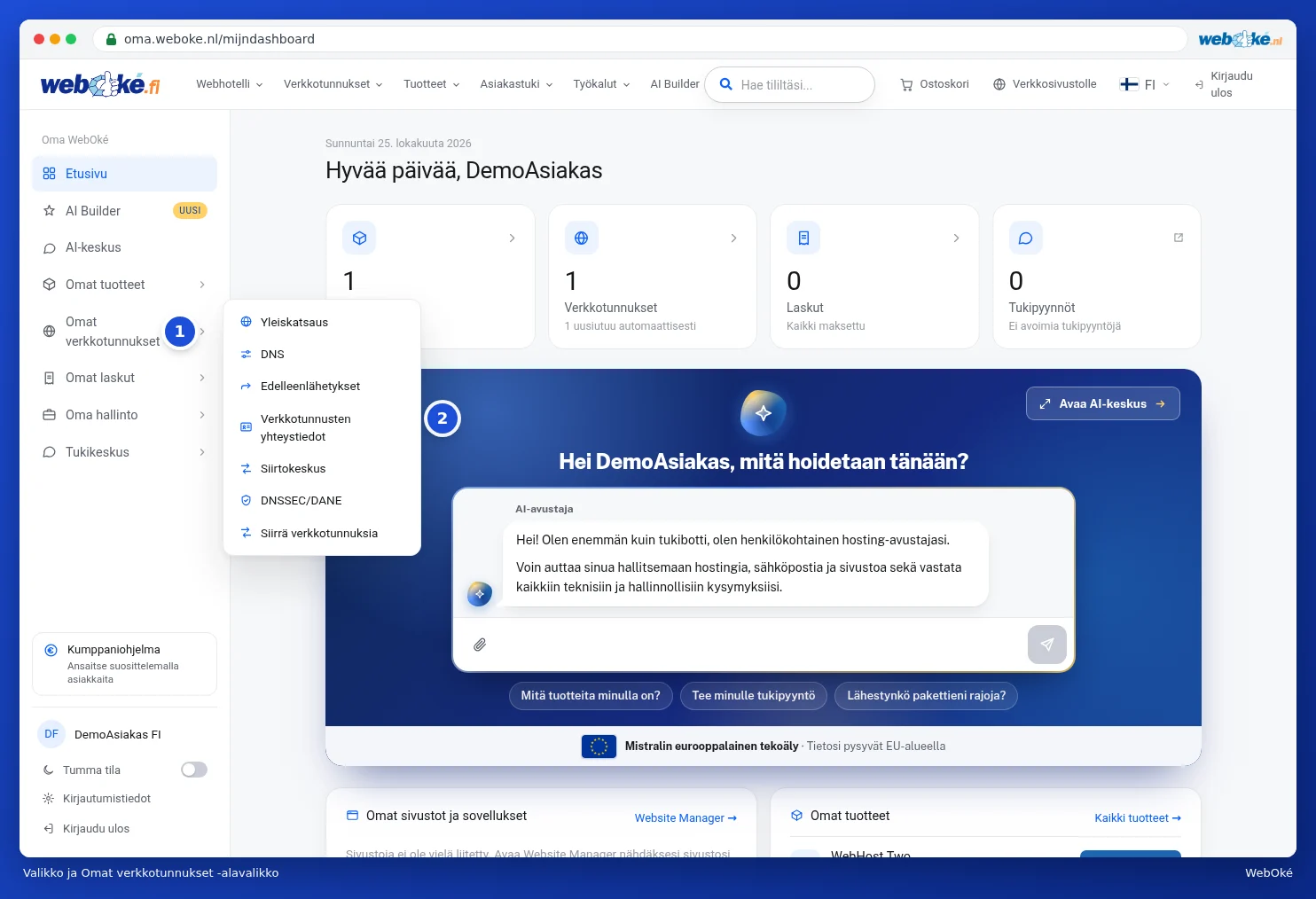Click the Laskut document card icon
Image resolution: width=1316 pixels, height=899 pixels.
(x=803, y=238)
